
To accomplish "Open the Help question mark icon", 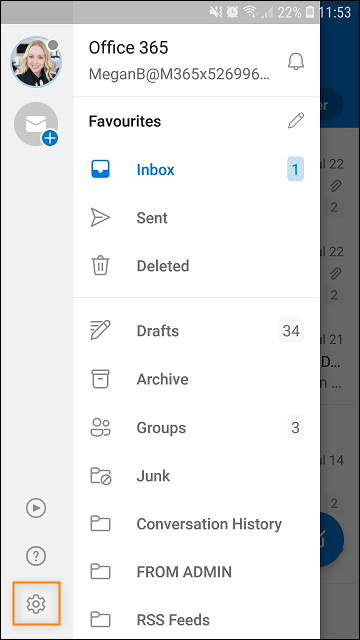I will (36, 556).
